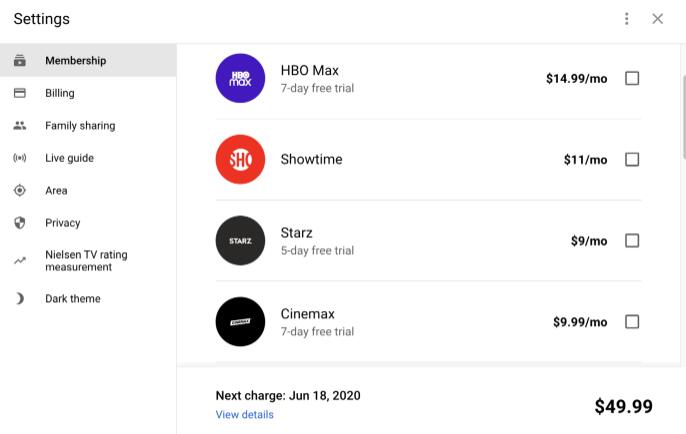Check the Cinemax add-on checkbox
The image size is (686, 434).
[632, 322]
